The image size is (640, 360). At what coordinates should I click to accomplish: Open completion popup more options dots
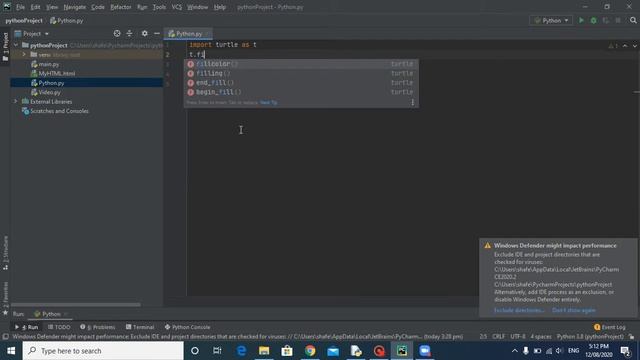tap(413, 102)
